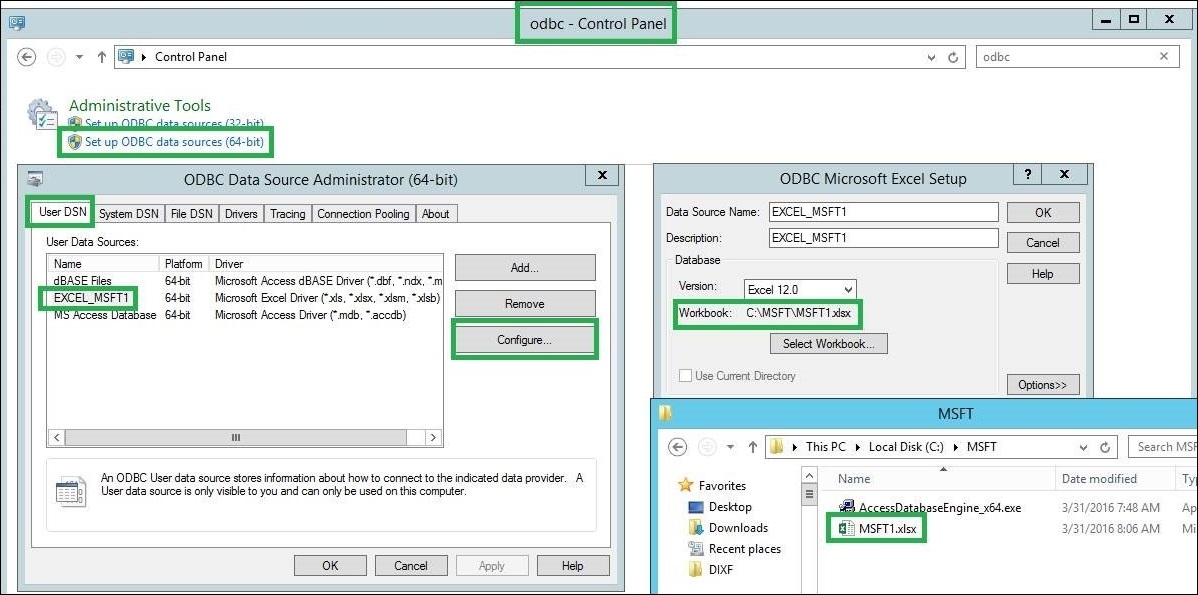Click the AccessDatabaseEngine_x64.exe file icon
Screen dimensions: 1198x595
(846, 507)
